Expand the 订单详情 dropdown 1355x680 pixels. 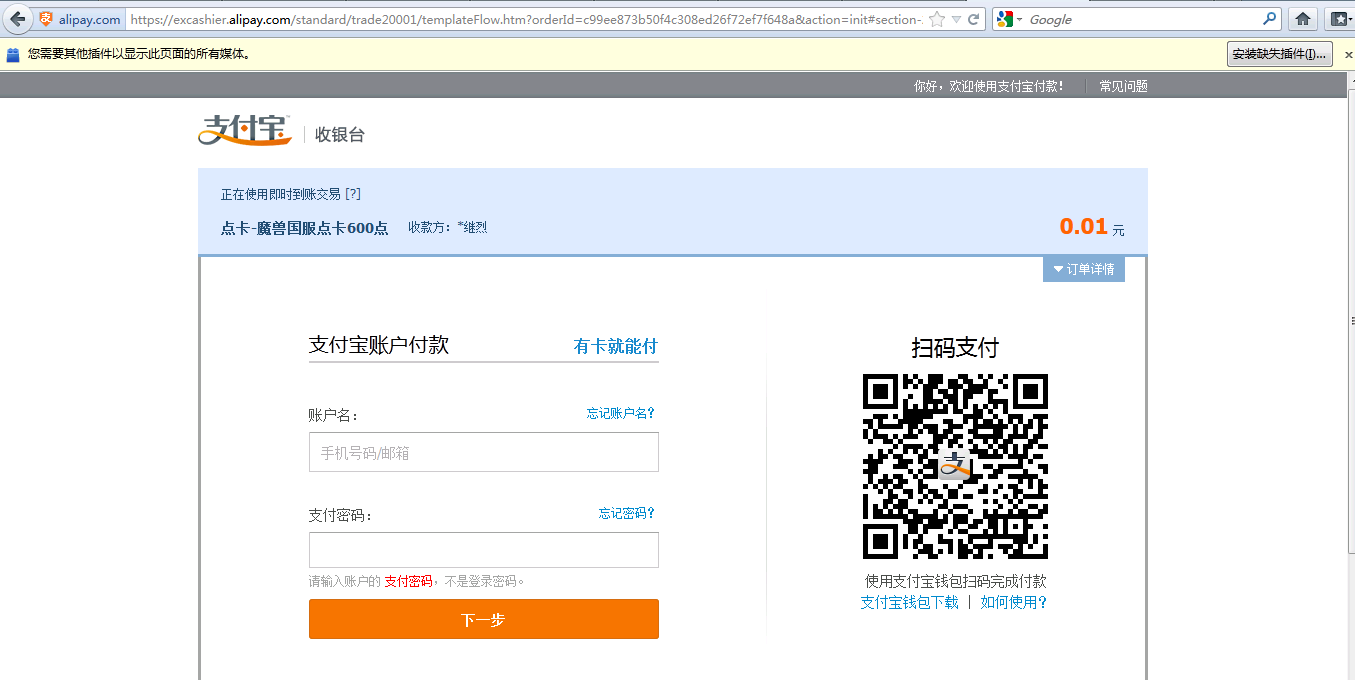pyautogui.click(x=1084, y=269)
